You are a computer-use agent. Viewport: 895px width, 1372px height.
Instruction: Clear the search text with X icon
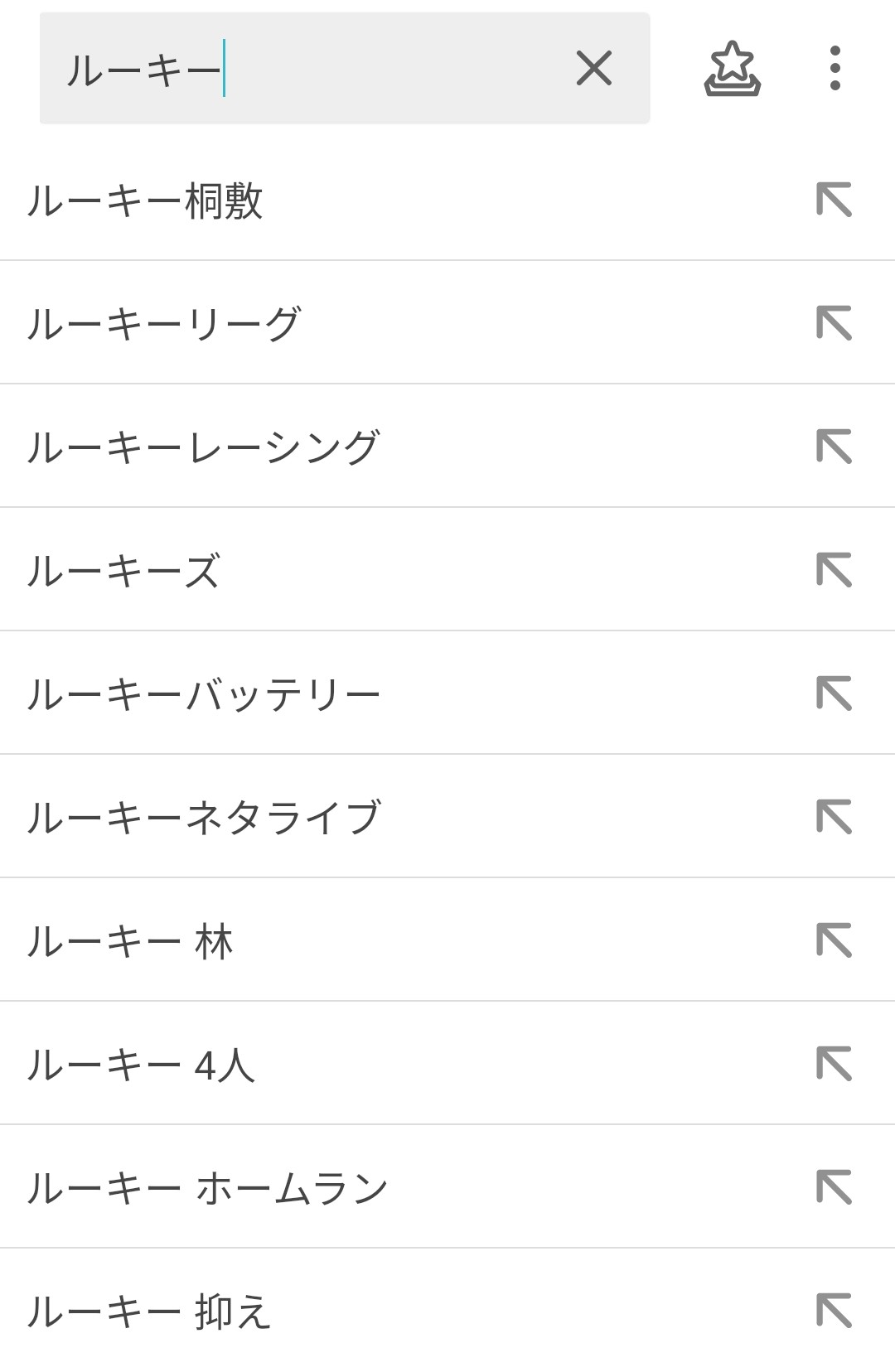(593, 68)
